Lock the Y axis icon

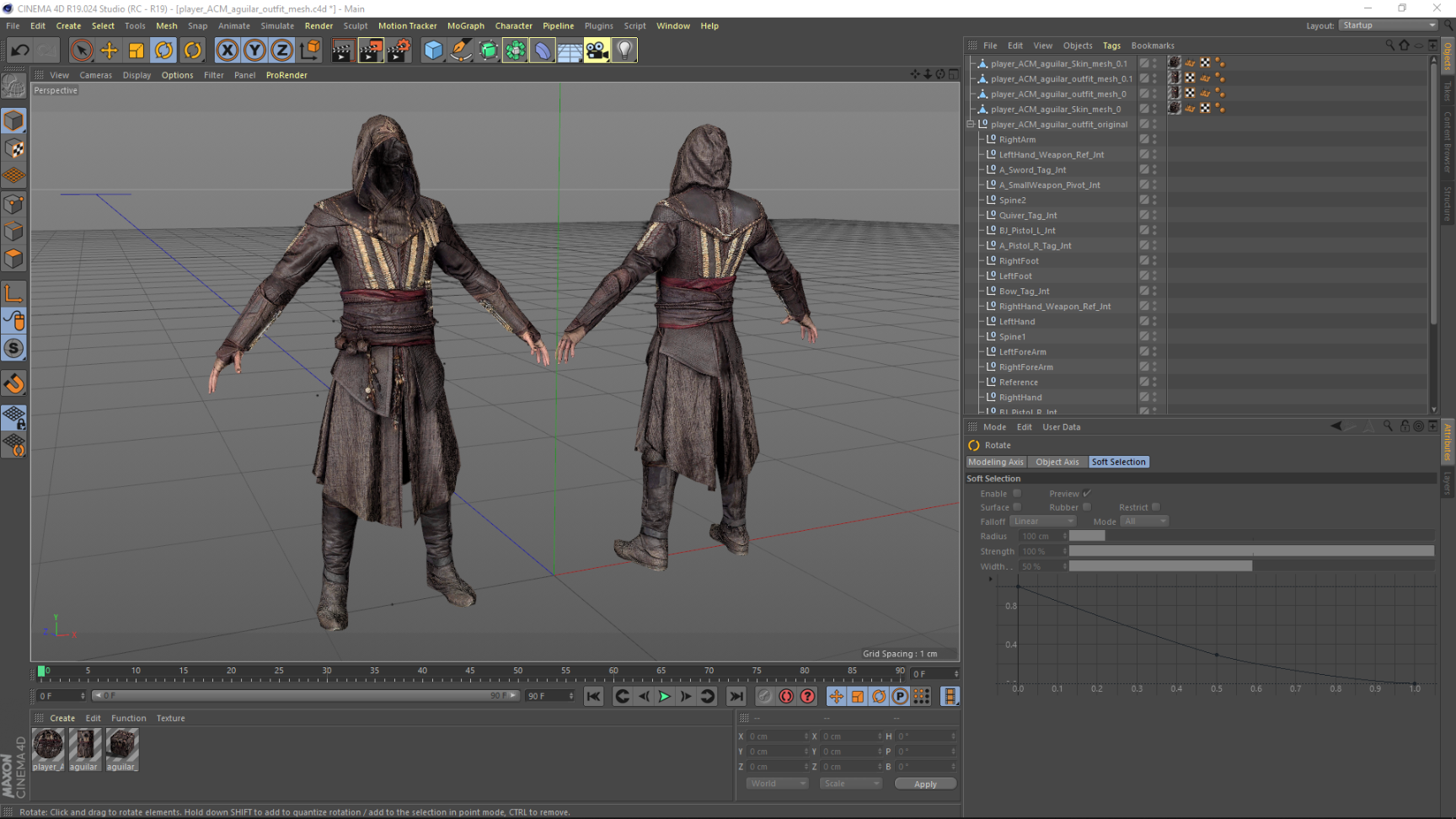pos(254,51)
